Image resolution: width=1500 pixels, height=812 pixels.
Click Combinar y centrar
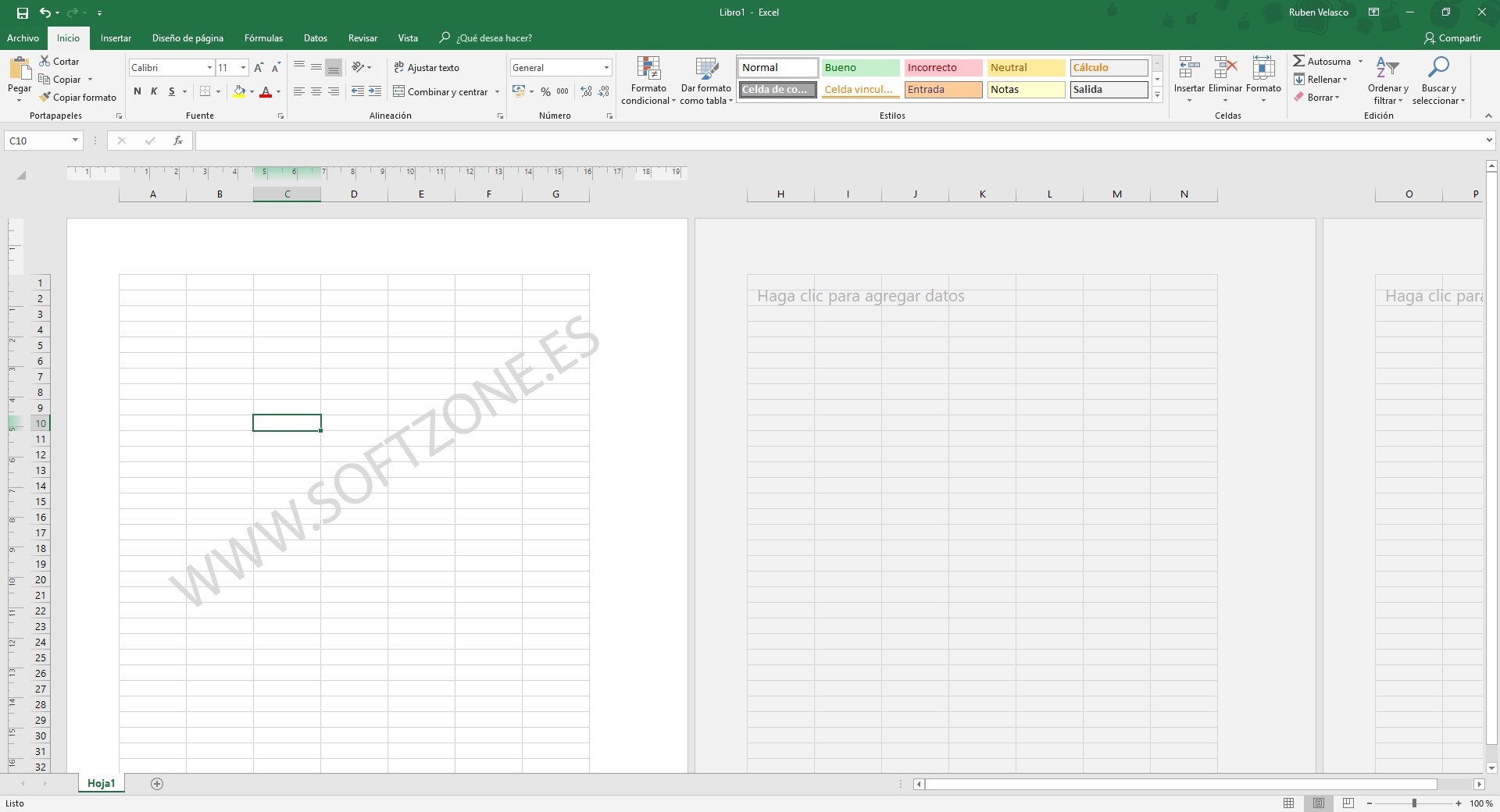point(441,92)
